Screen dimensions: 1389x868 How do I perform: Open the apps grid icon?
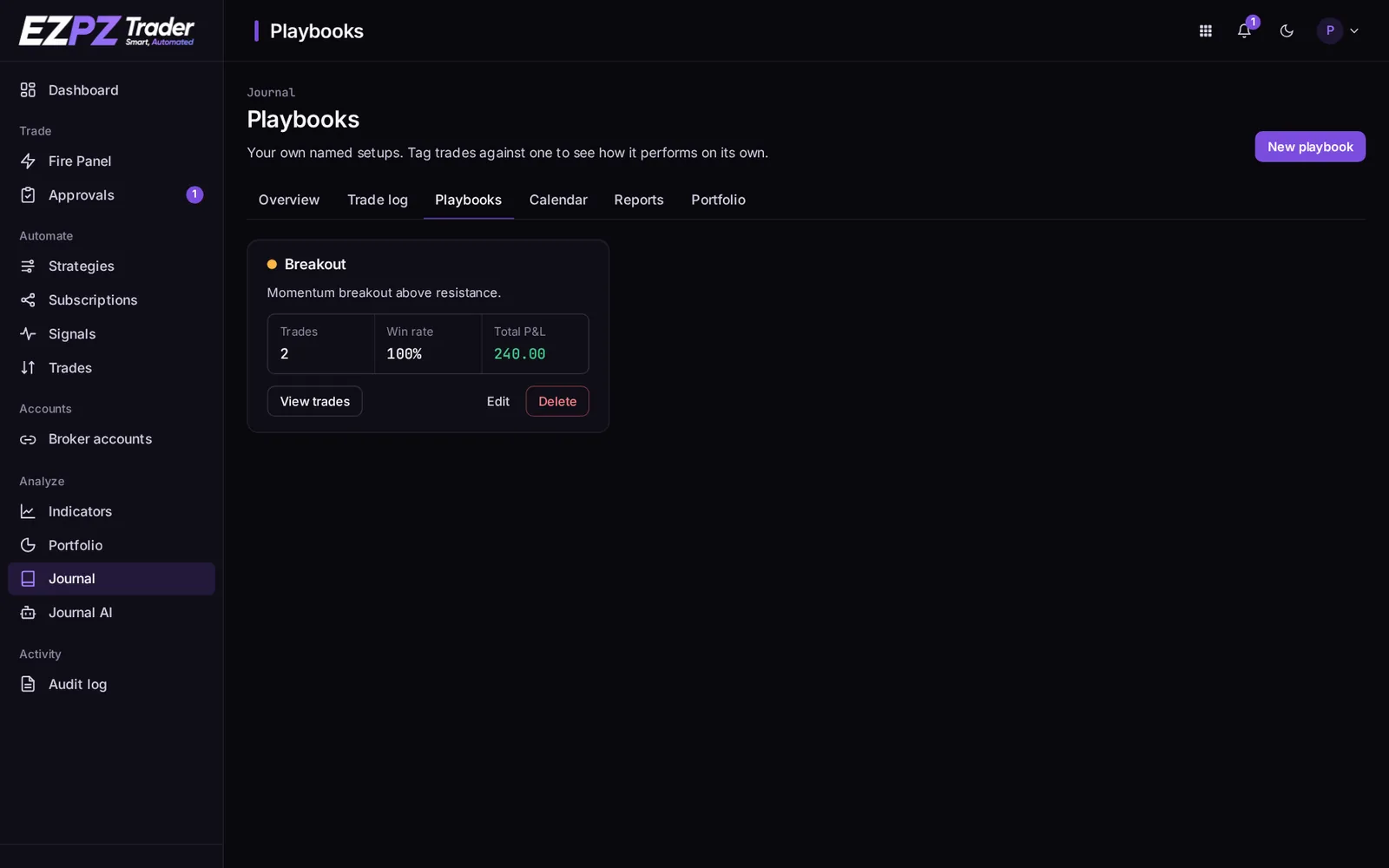click(1205, 31)
